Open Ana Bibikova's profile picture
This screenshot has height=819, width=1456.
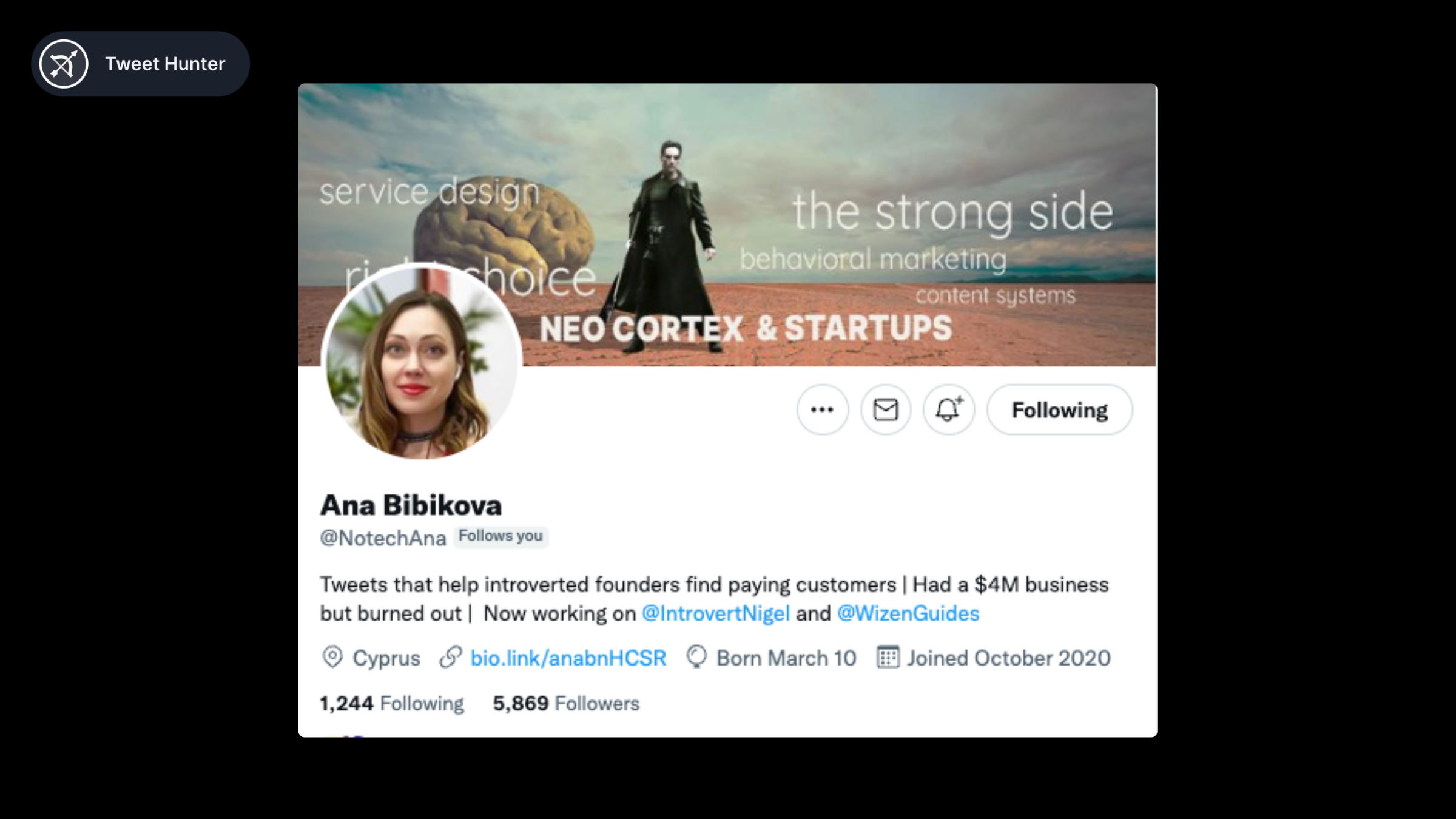pos(421,362)
